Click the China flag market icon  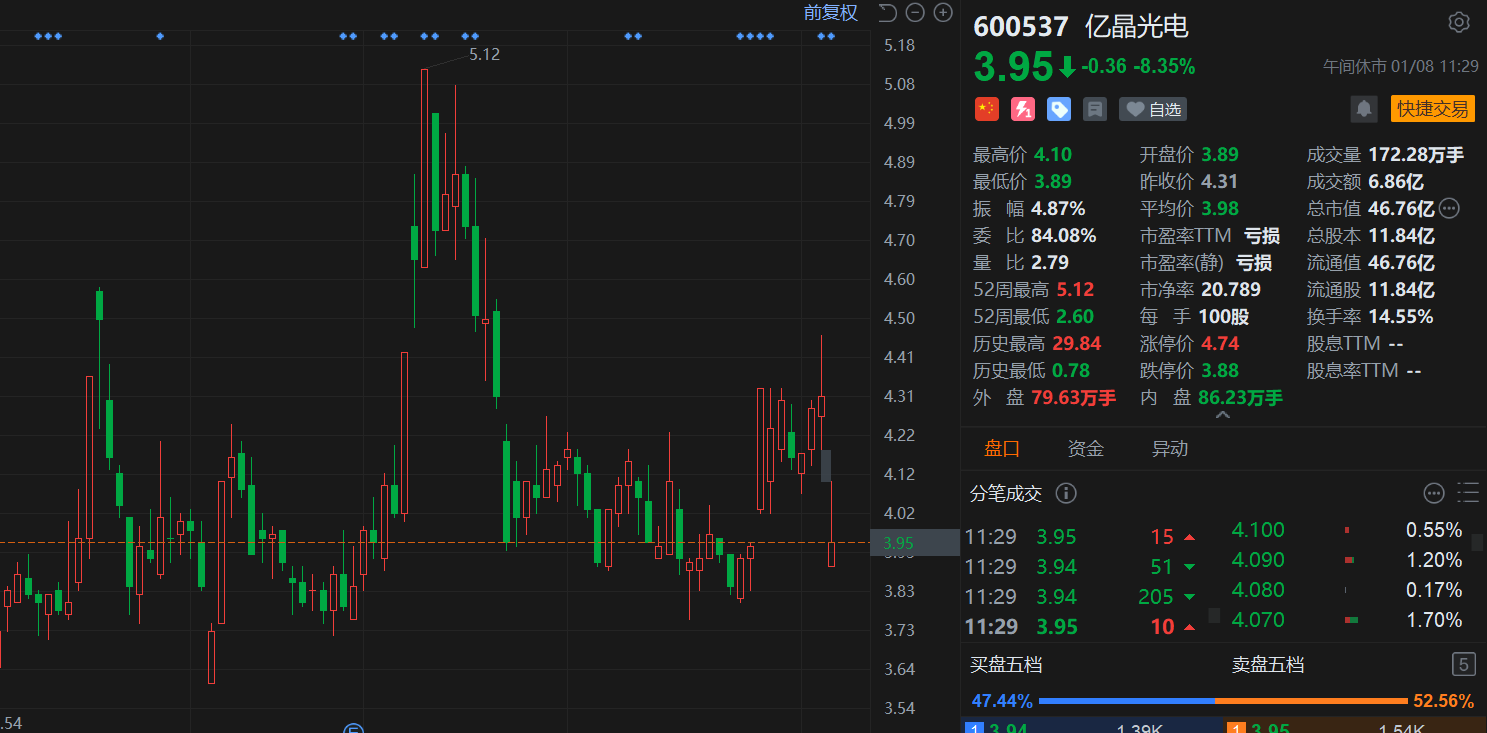pyautogui.click(x=987, y=109)
